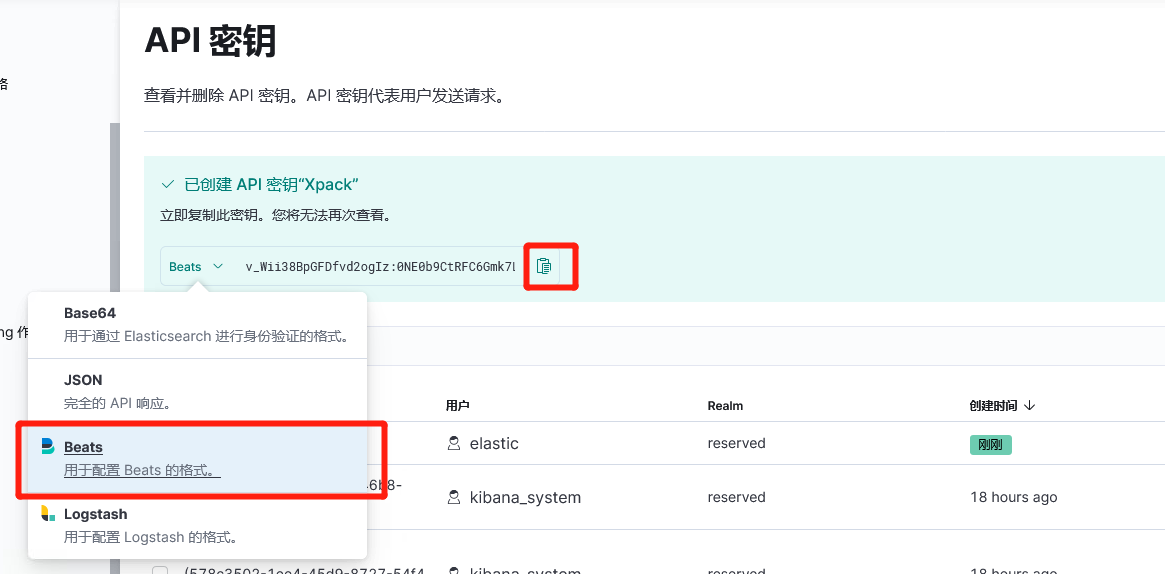Click the API 密钥 page title

pos(210,41)
